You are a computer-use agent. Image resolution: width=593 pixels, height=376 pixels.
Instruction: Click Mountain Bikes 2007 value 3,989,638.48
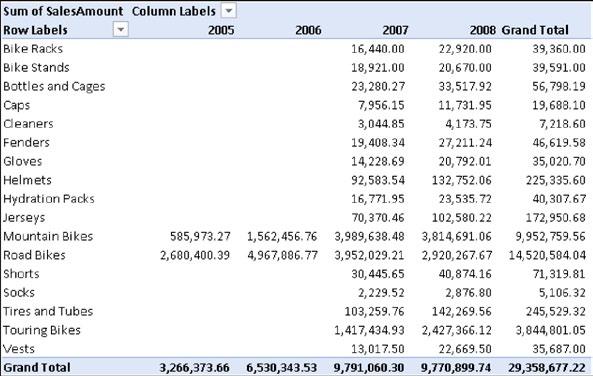pyautogui.click(x=369, y=236)
